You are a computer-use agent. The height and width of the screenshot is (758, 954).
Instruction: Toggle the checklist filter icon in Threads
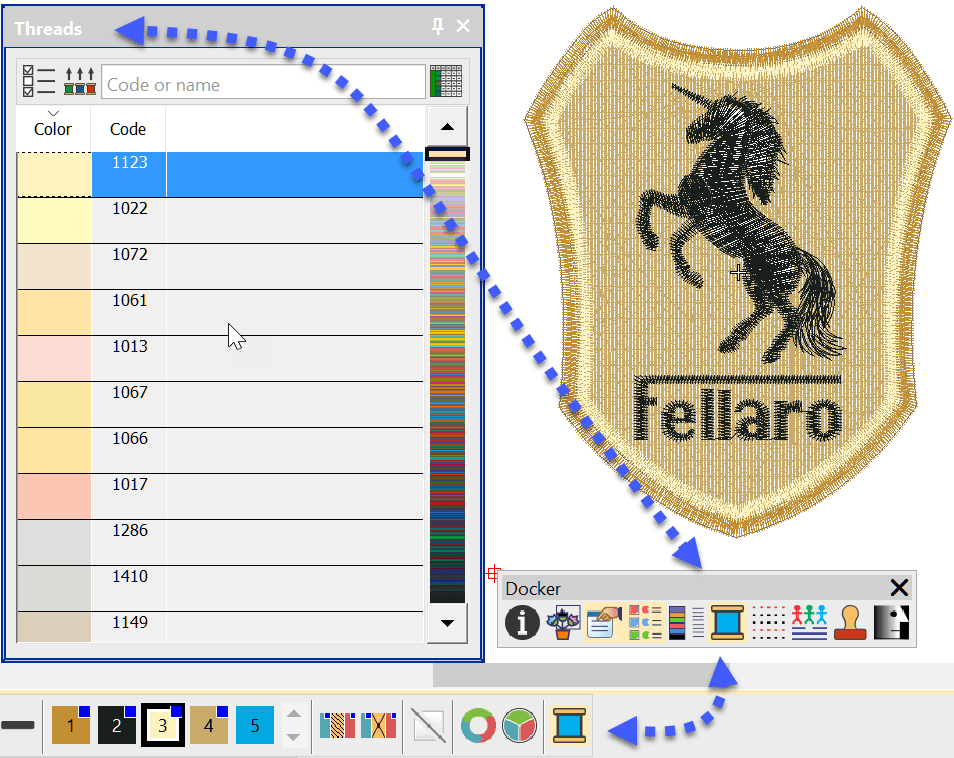pyautogui.click(x=39, y=82)
